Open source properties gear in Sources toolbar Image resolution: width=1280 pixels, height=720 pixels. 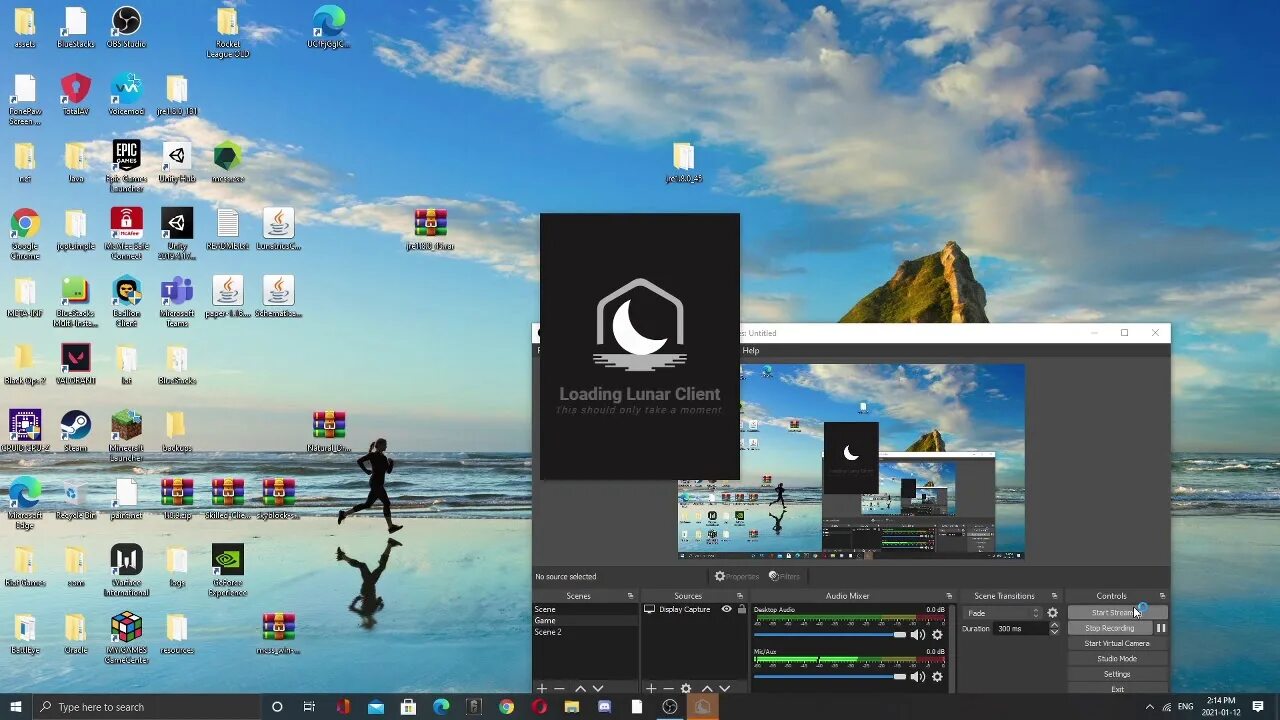click(686, 689)
